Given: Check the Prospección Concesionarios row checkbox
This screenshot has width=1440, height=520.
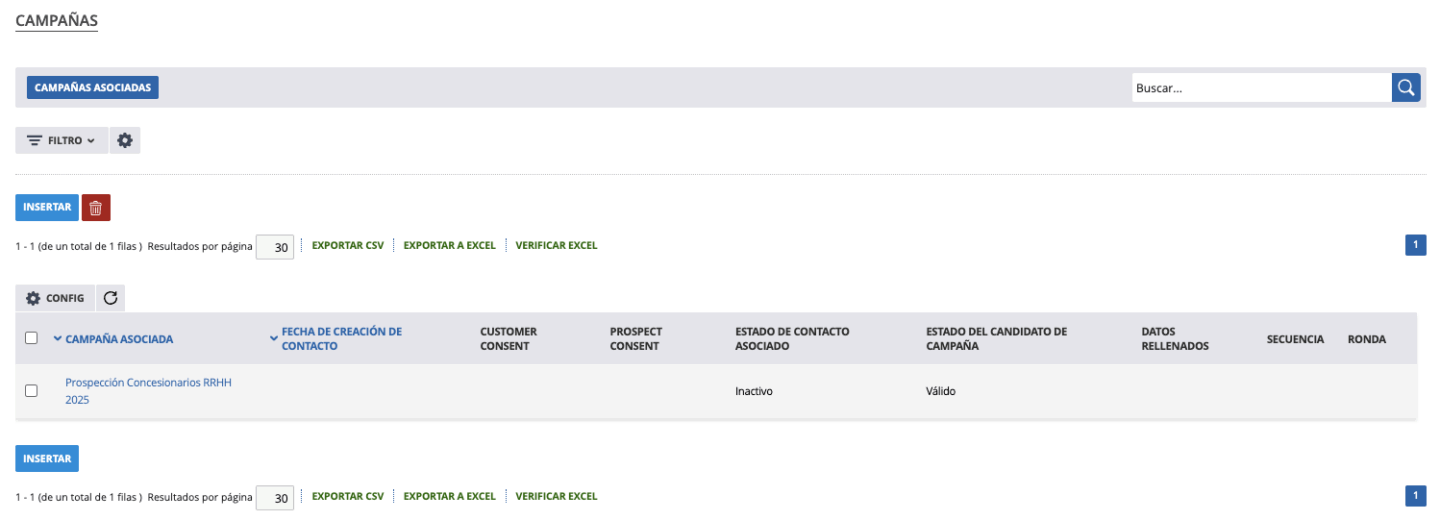Looking at the screenshot, I should [31, 390].
